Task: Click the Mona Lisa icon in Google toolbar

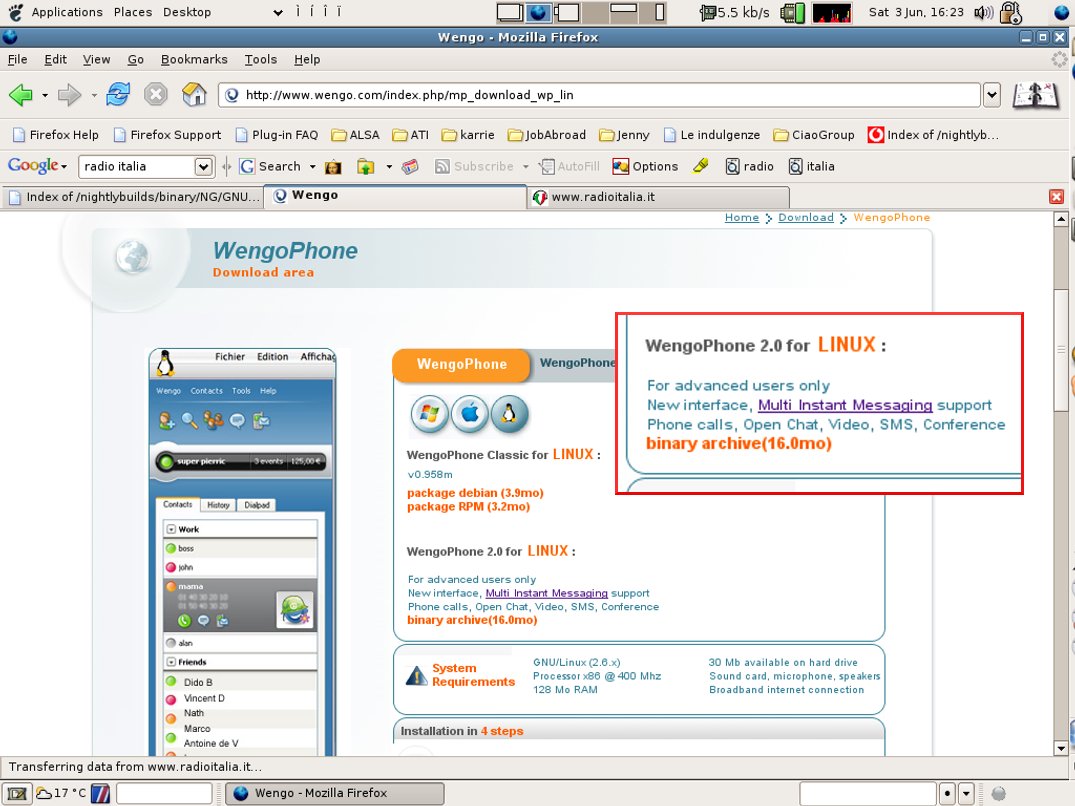Action: pyautogui.click(x=333, y=167)
